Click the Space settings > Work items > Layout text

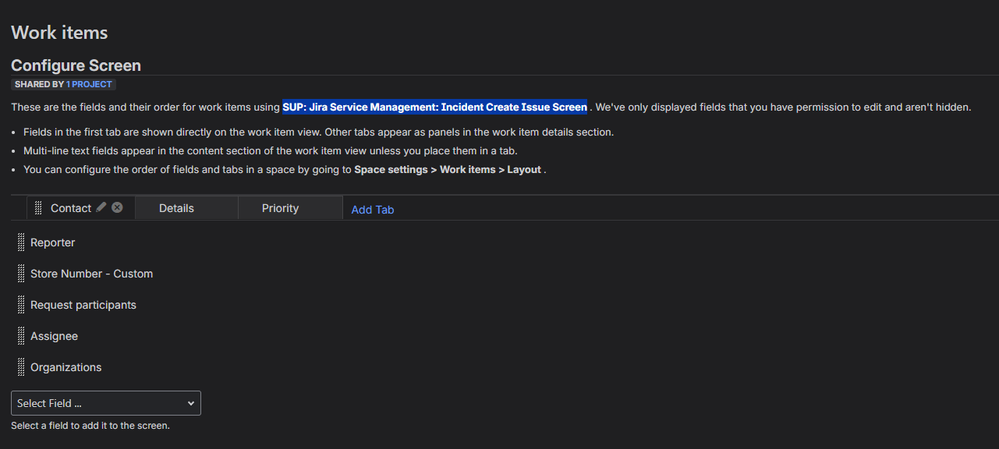point(447,169)
